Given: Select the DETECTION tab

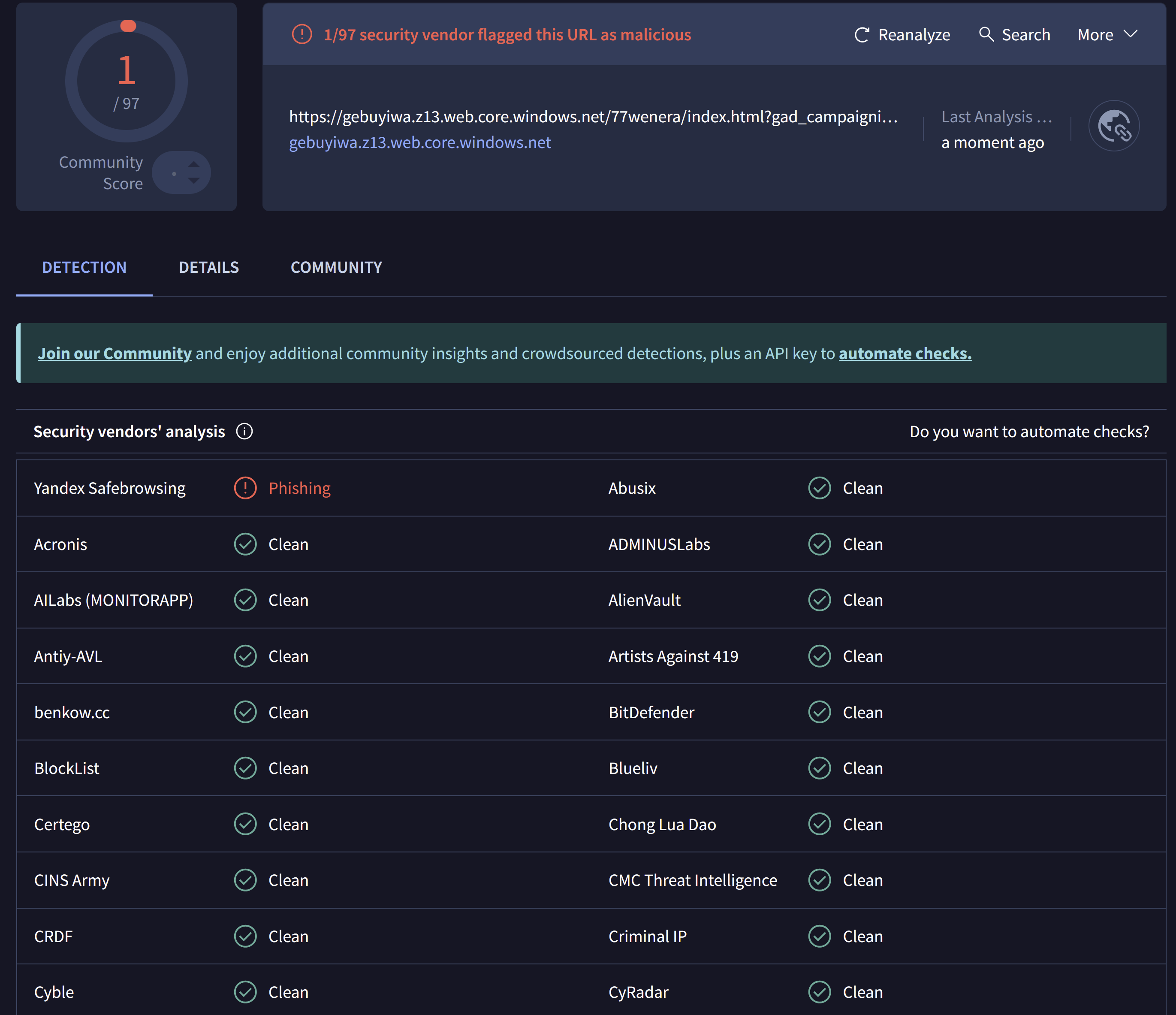Looking at the screenshot, I should coord(84,267).
